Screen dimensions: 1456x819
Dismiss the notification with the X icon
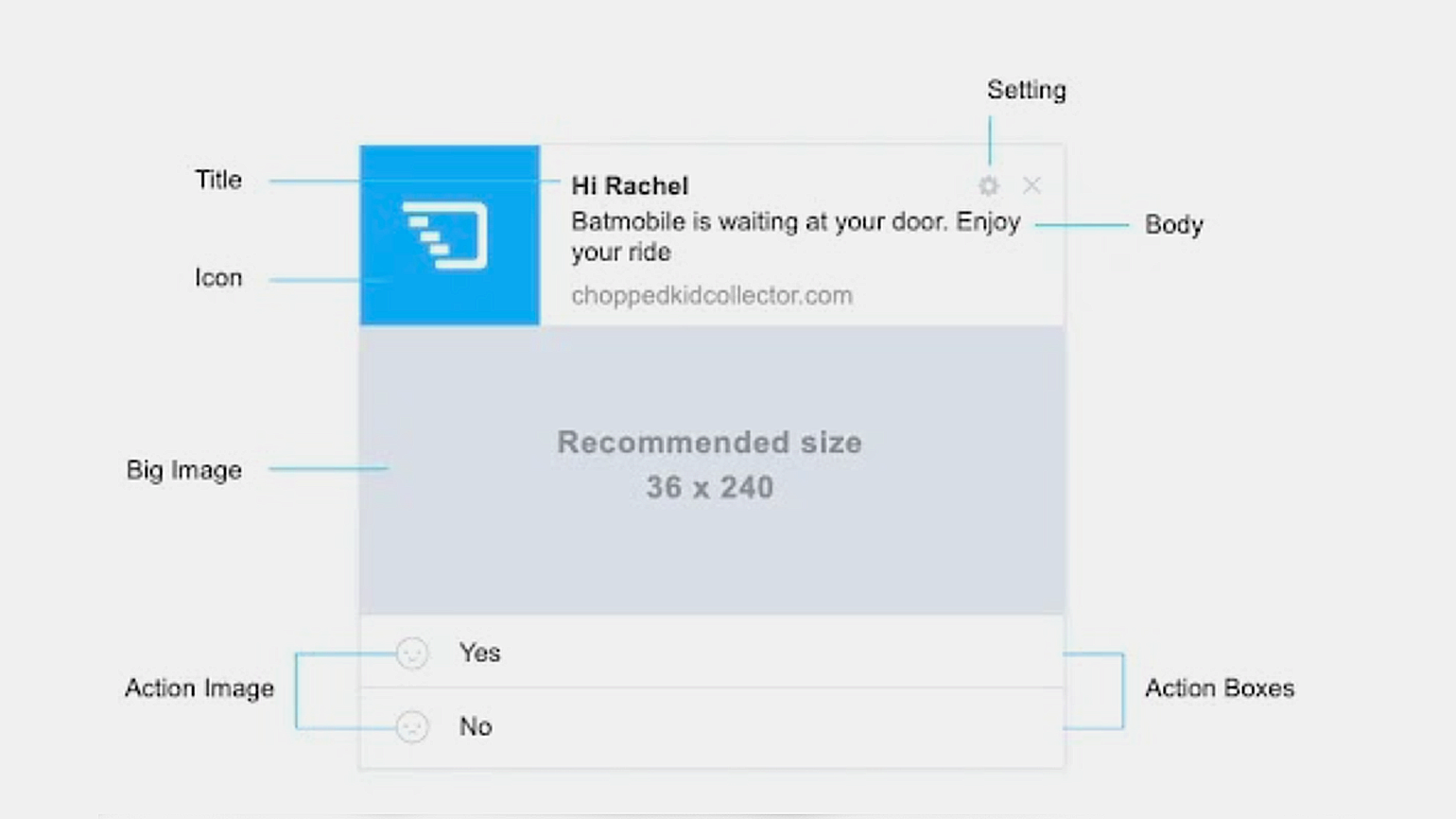click(1031, 185)
